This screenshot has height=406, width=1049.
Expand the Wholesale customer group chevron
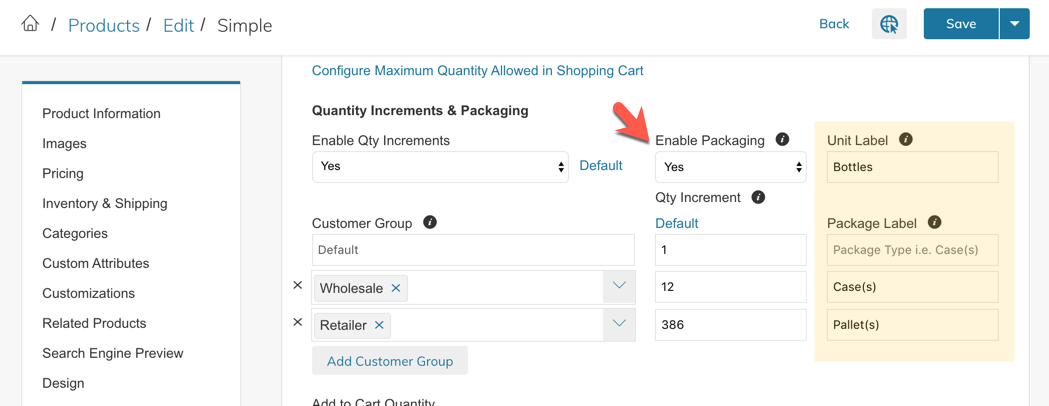[619, 287]
